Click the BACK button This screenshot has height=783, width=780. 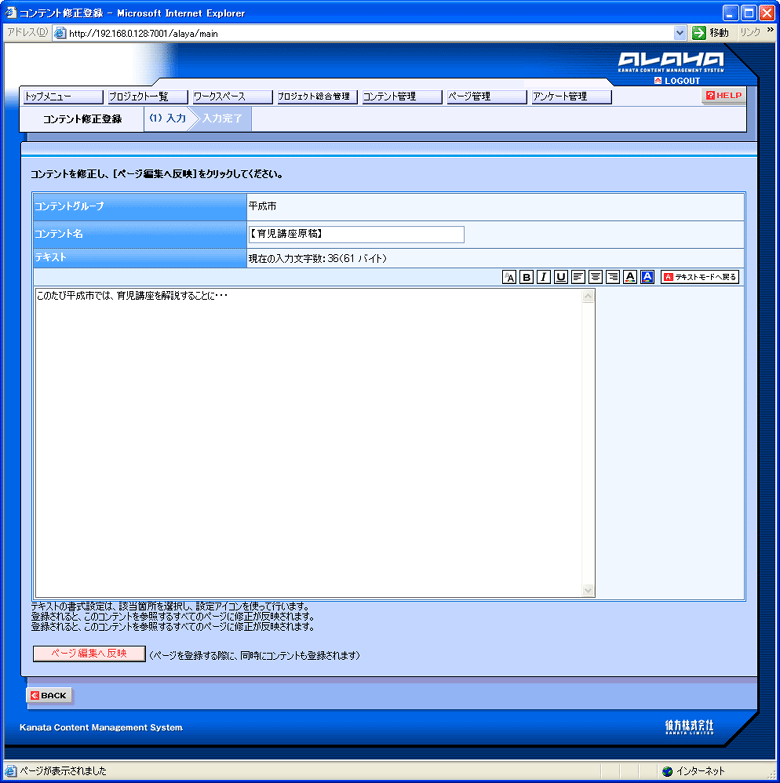(x=49, y=695)
